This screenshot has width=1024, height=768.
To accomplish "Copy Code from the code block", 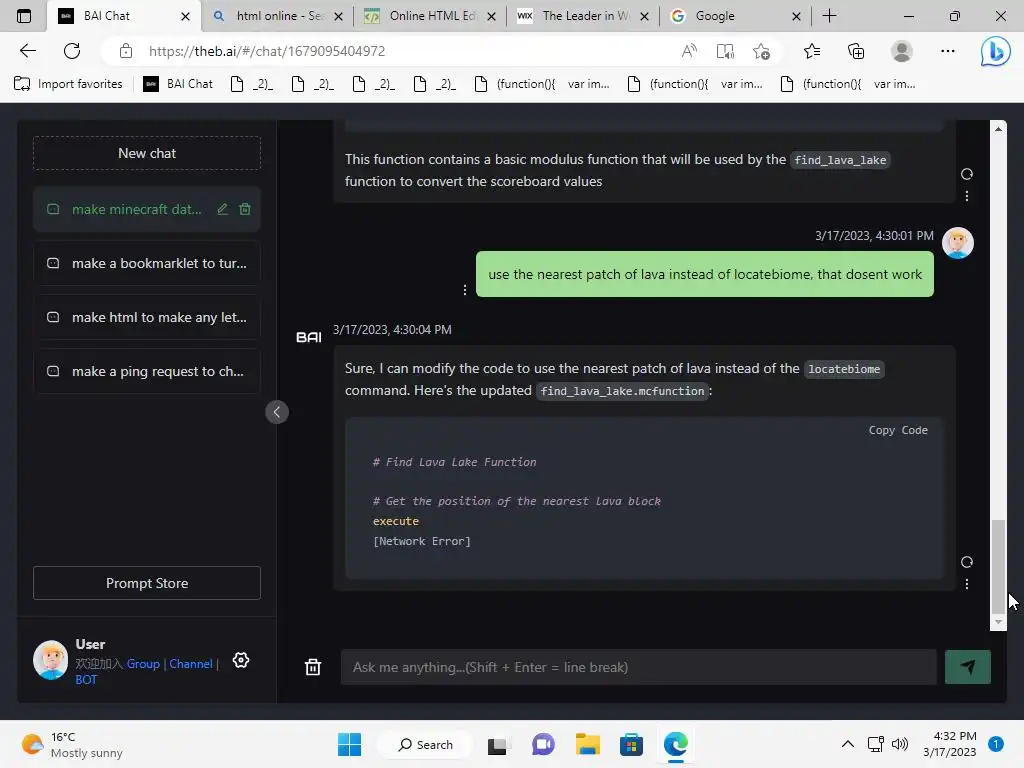I will (898, 430).
